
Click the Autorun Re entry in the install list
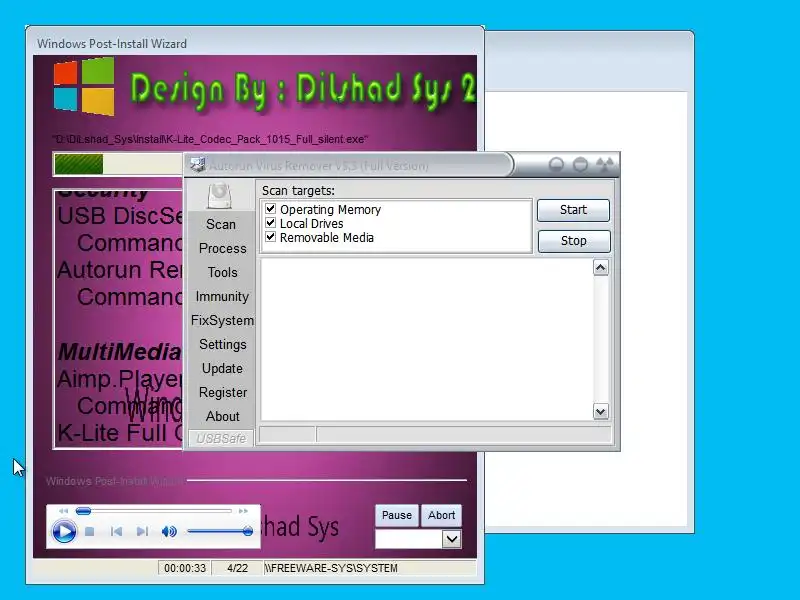click(x=120, y=270)
